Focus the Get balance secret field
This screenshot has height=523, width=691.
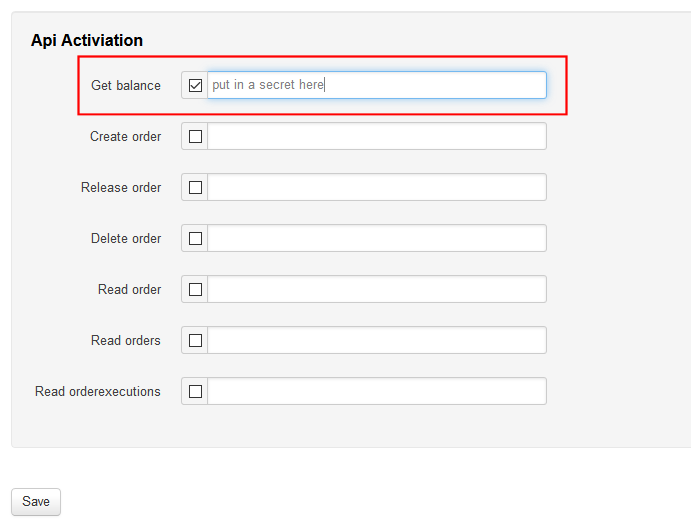click(376, 86)
